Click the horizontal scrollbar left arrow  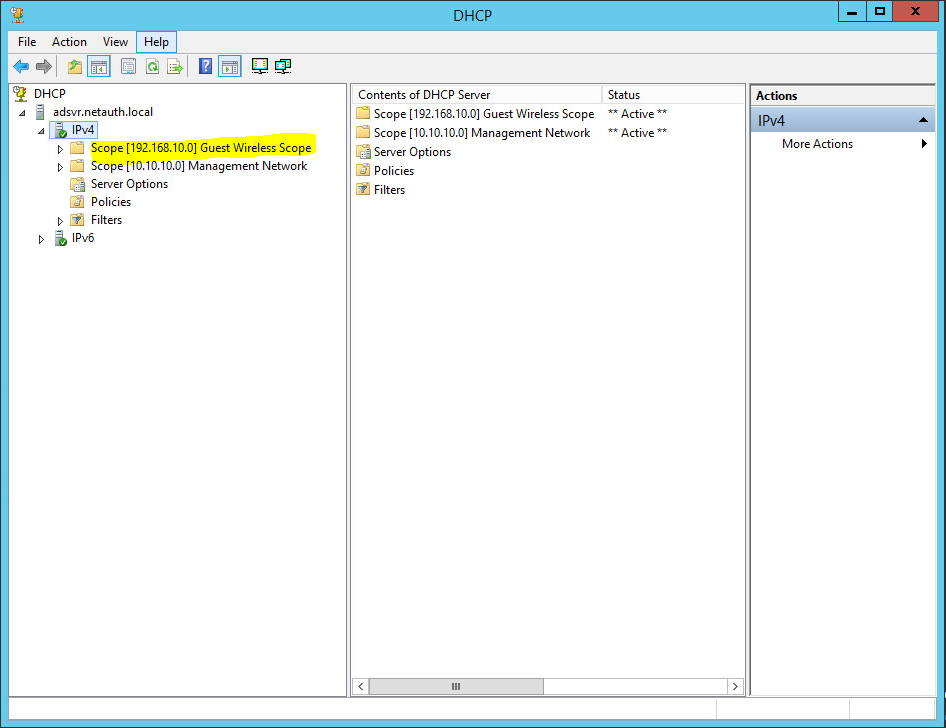tap(361, 686)
